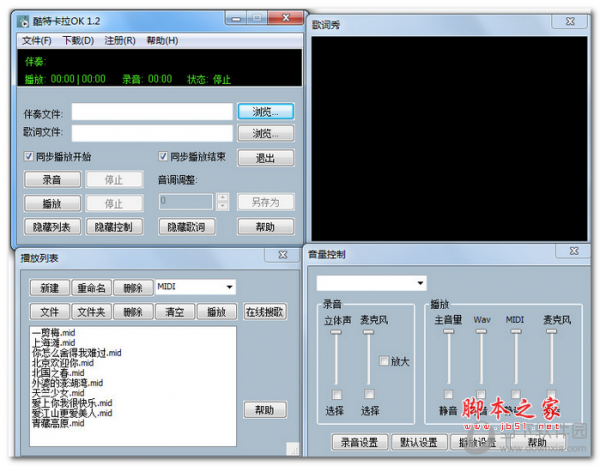
Task: Select 上海滩.mid in the playlist
Action: click(54, 342)
